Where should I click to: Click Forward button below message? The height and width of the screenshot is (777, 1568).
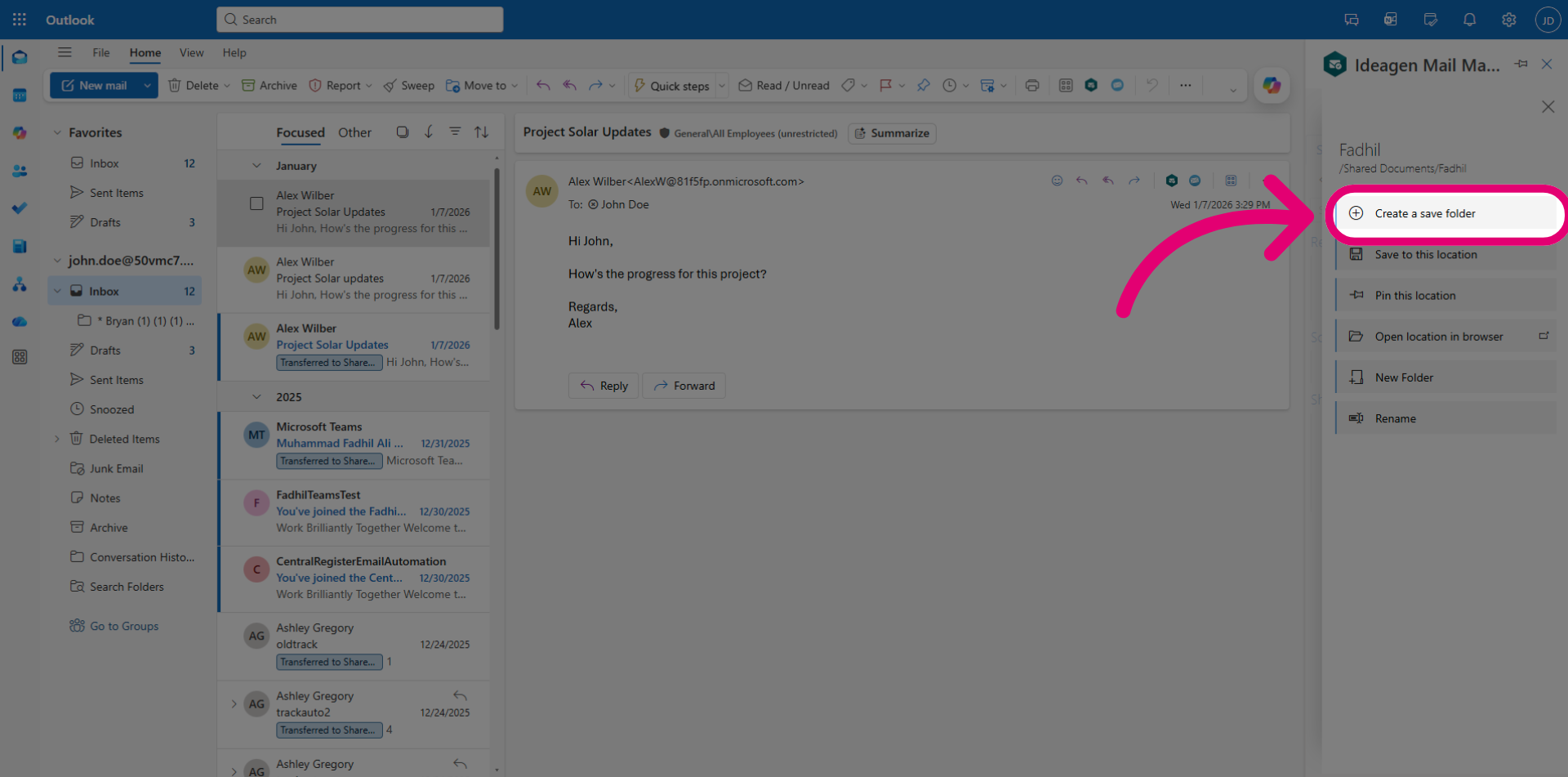click(684, 386)
